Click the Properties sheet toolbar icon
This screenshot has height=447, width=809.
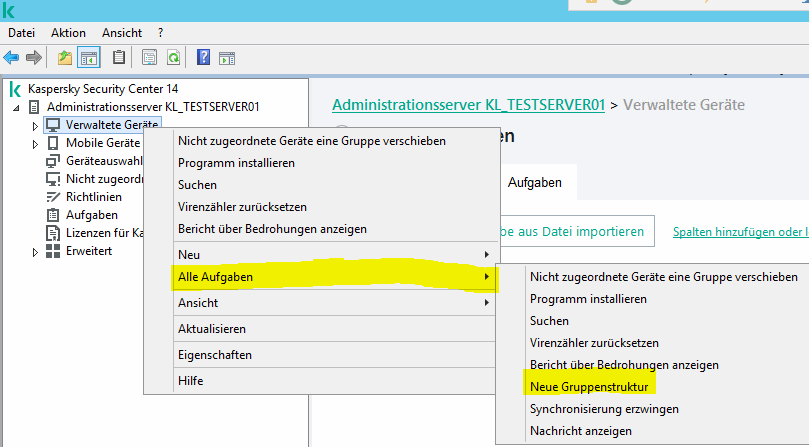point(149,57)
